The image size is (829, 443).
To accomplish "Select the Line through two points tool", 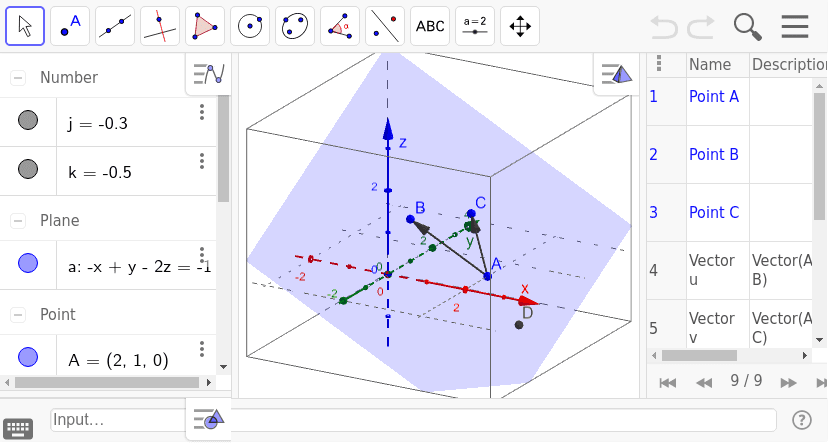I will (x=115, y=26).
